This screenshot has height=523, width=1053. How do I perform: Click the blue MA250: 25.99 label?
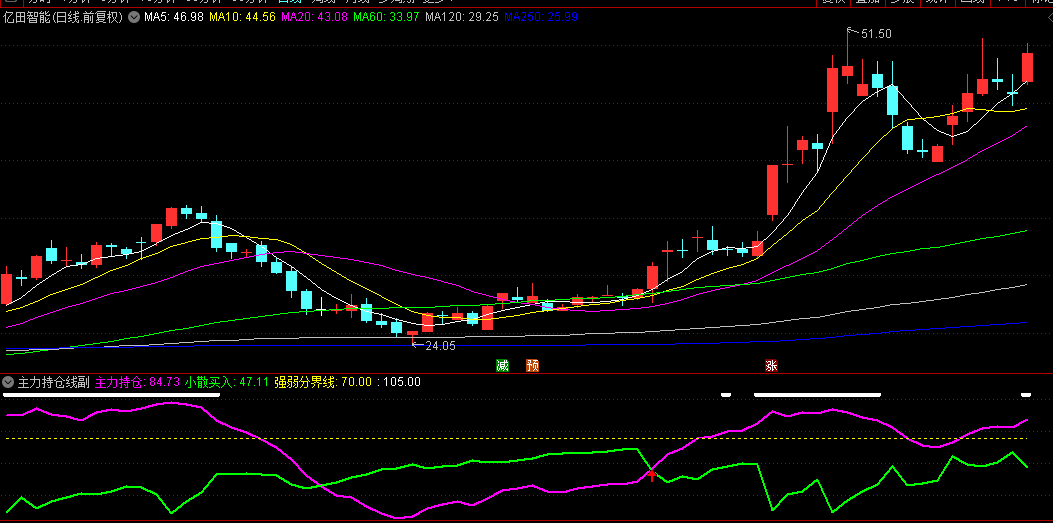(x=541, y=17)
